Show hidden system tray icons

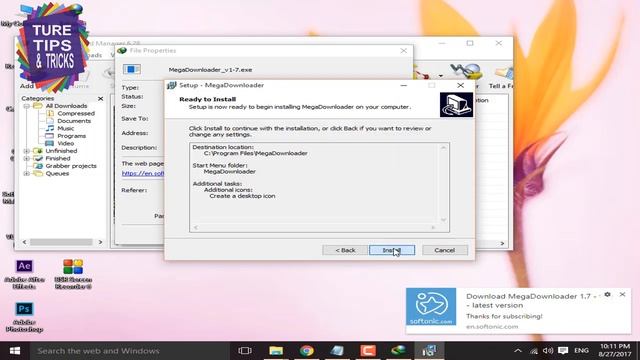point(518,351)
